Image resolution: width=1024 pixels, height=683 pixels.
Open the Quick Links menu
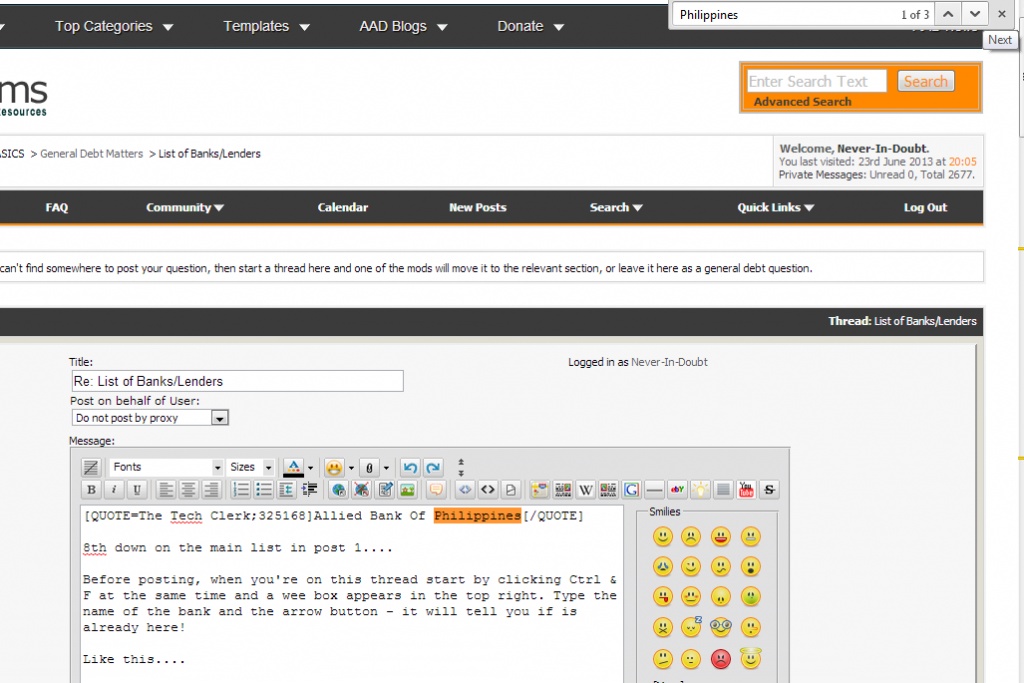pyautogui.click(x=775, y=208)
